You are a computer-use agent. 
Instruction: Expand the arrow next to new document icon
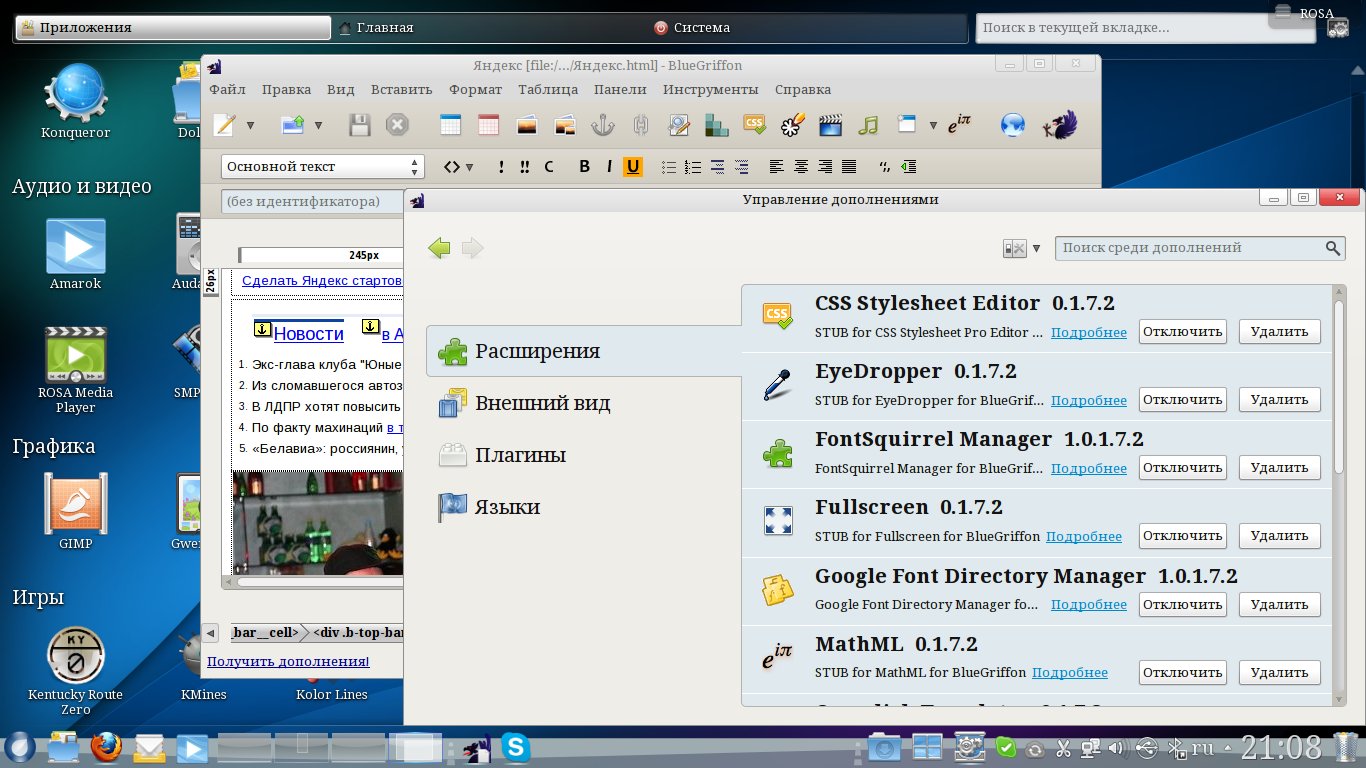(x=250, y=125)
